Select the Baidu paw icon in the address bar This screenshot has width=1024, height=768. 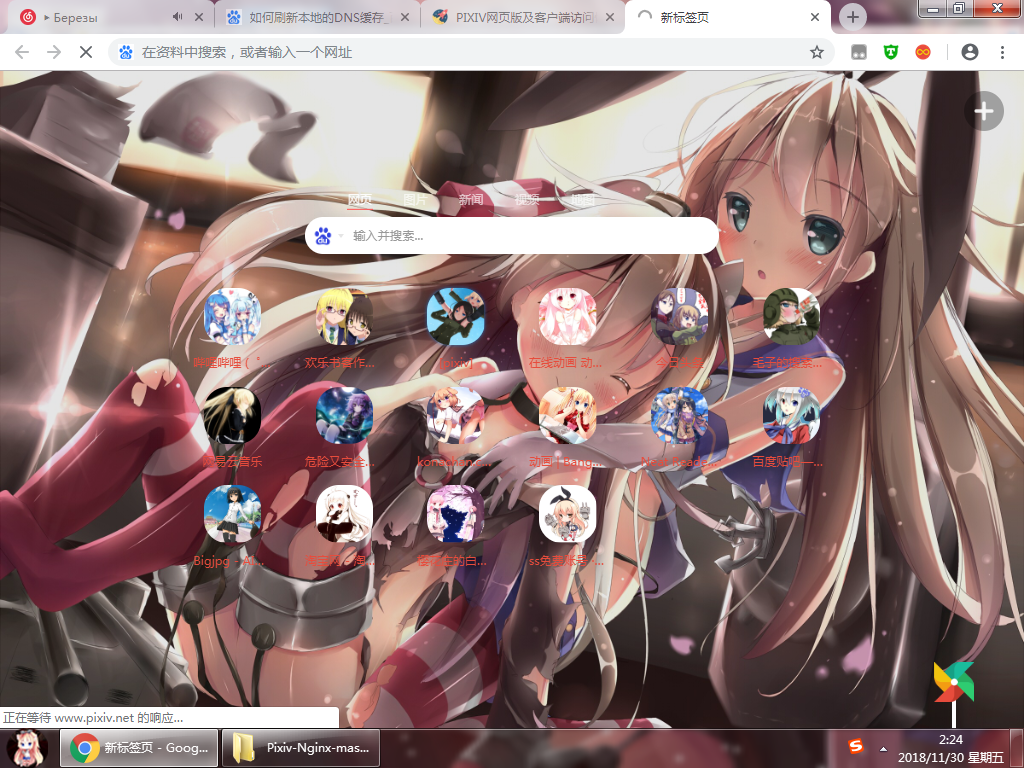click(126, 52)
